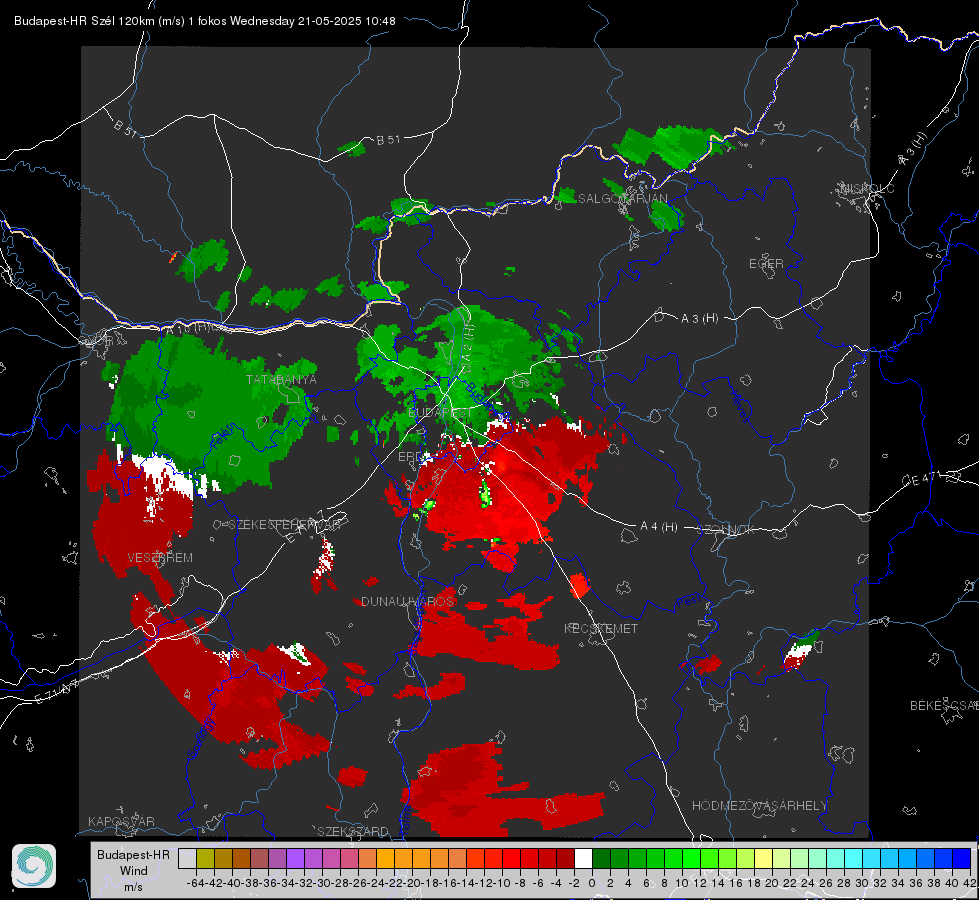
Task: Click the swirl logo beside the wind legend
Action: (34, 866)
